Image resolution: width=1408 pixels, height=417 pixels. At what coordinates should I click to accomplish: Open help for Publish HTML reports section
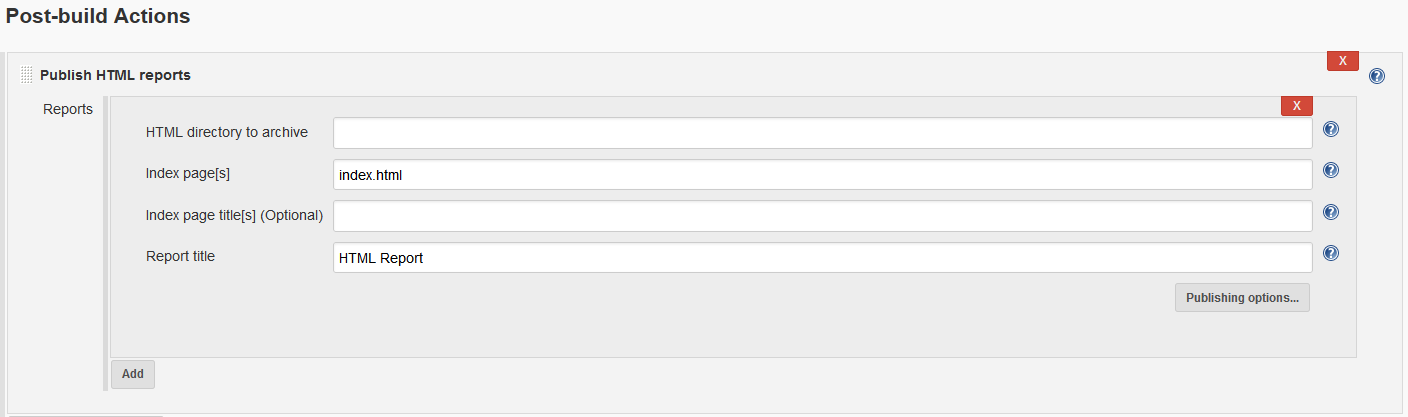click(1377, 76)
